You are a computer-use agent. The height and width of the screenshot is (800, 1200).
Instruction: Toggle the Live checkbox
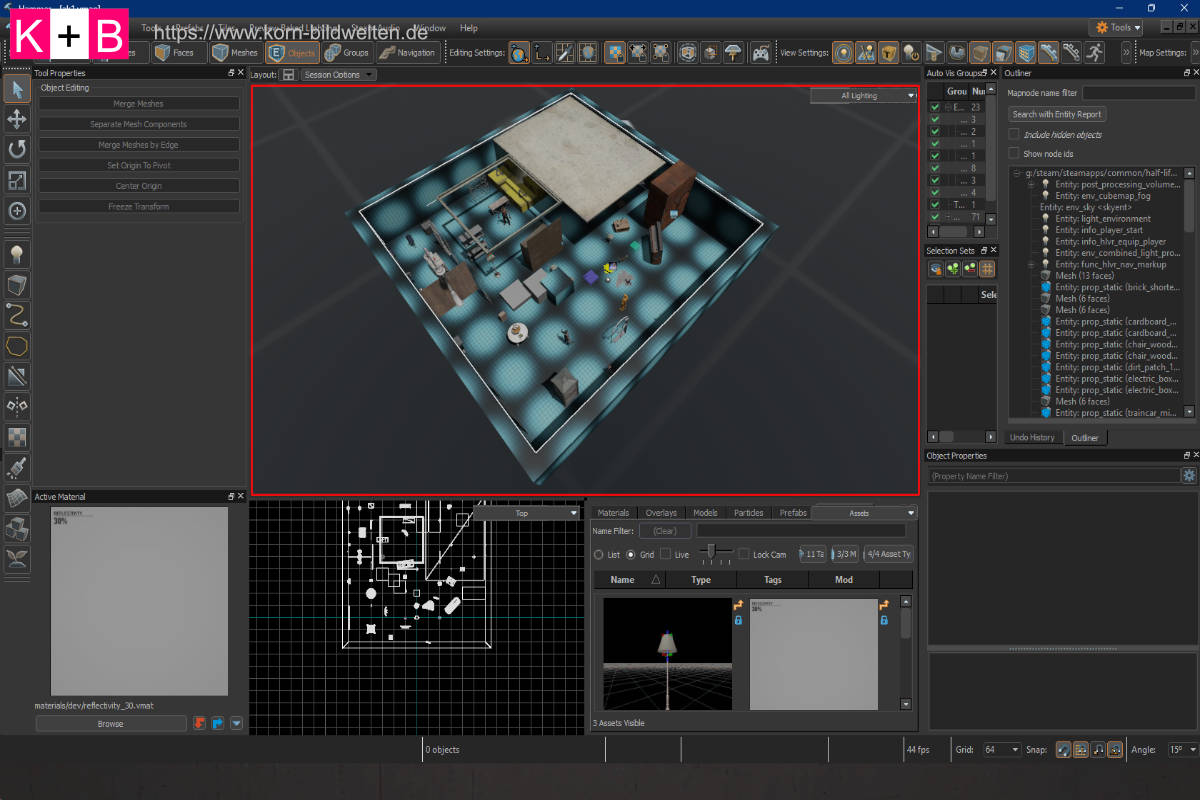click(x=666, y=554)
